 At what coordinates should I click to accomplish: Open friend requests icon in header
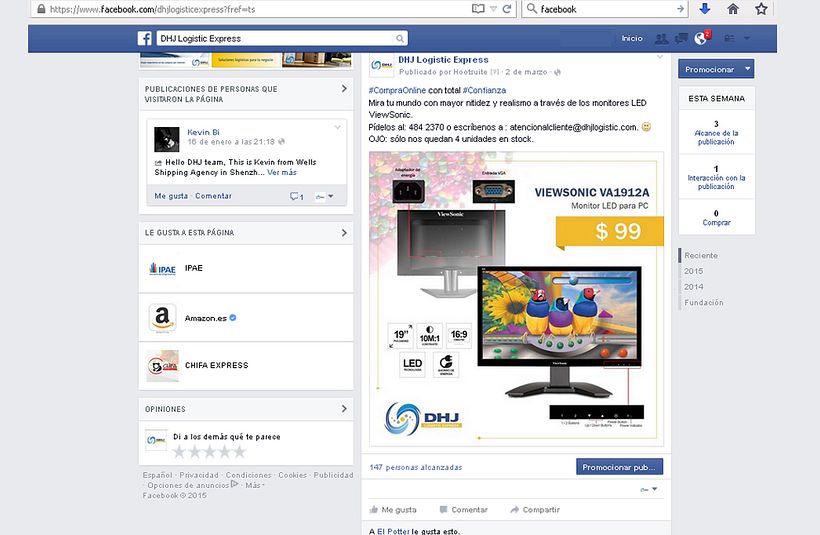[662, 38]
